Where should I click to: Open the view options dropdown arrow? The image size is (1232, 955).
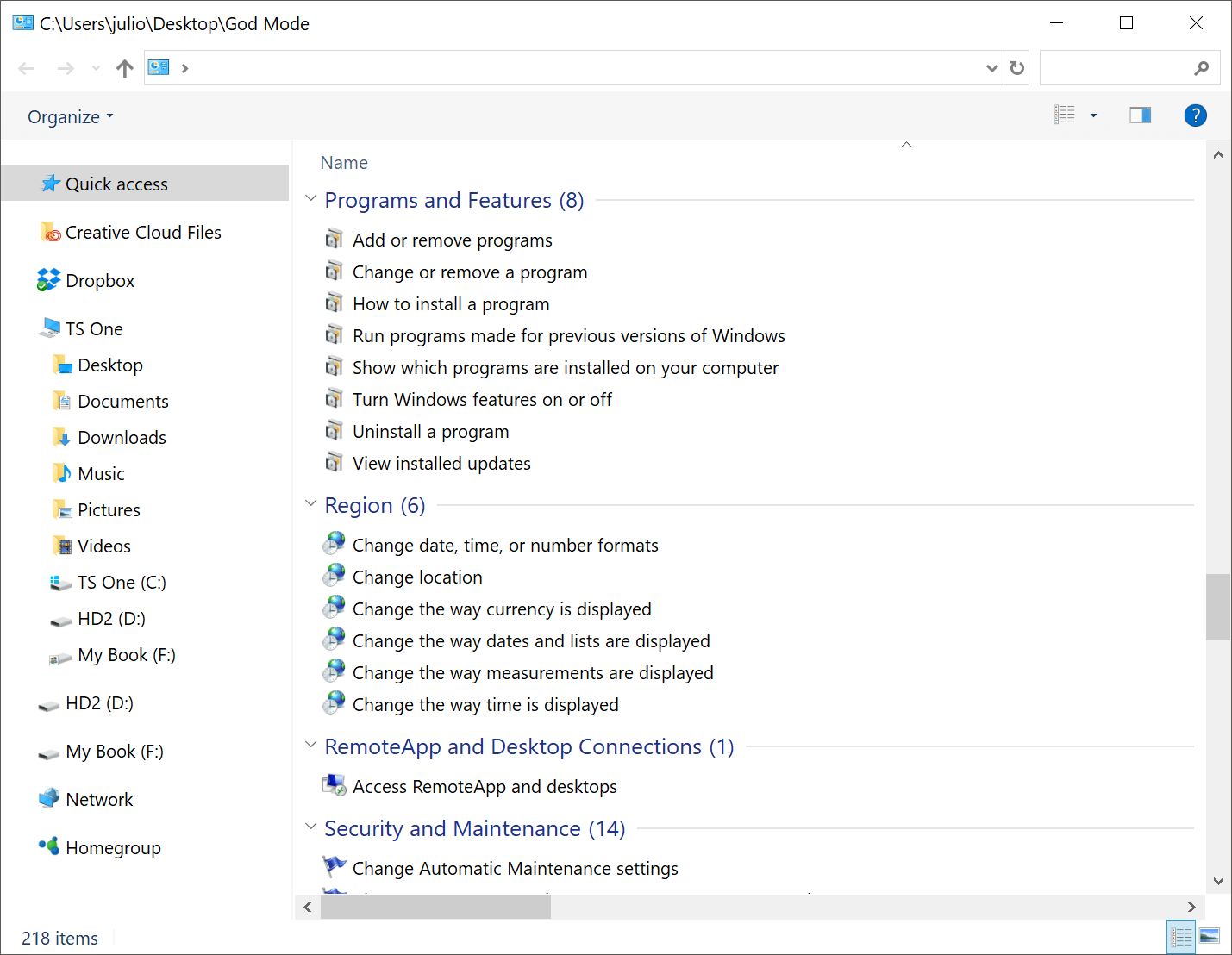(1093, 115)
